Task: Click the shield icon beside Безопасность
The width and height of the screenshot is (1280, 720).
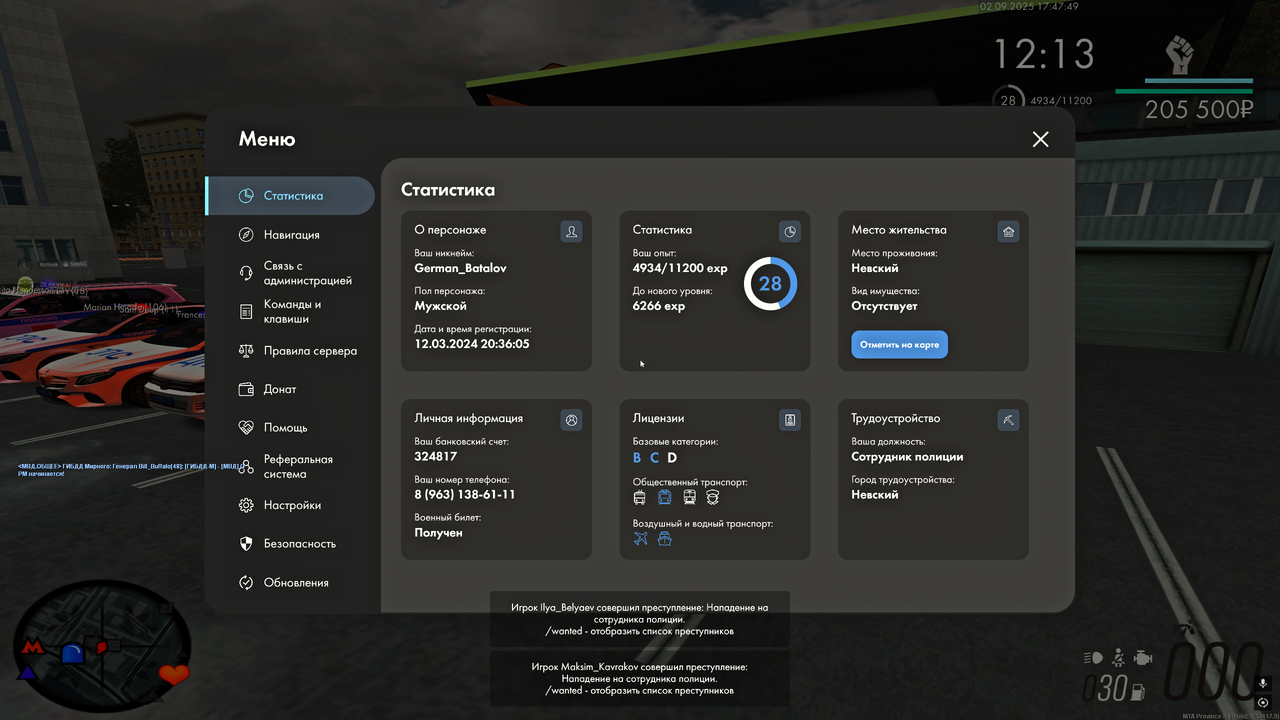Action: [246, 544]
